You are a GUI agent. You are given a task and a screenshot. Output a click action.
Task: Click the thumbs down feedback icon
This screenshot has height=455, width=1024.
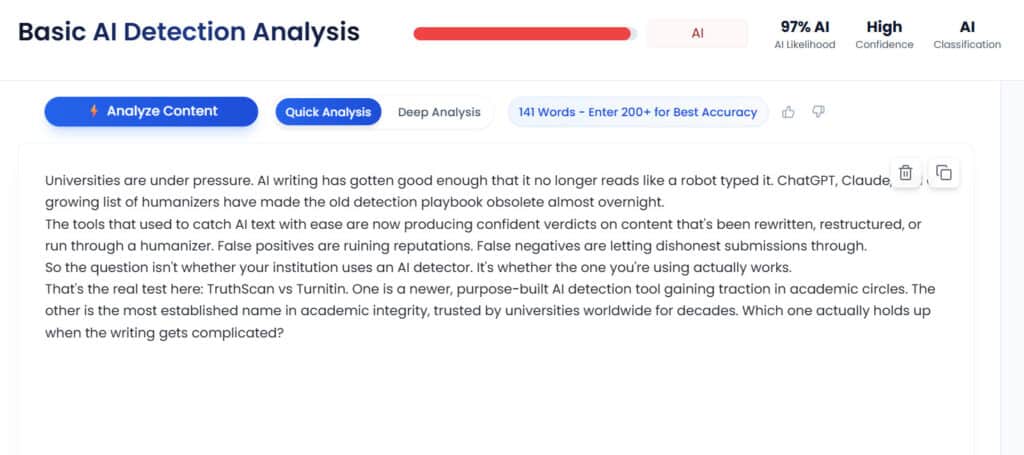pos(818,112)
